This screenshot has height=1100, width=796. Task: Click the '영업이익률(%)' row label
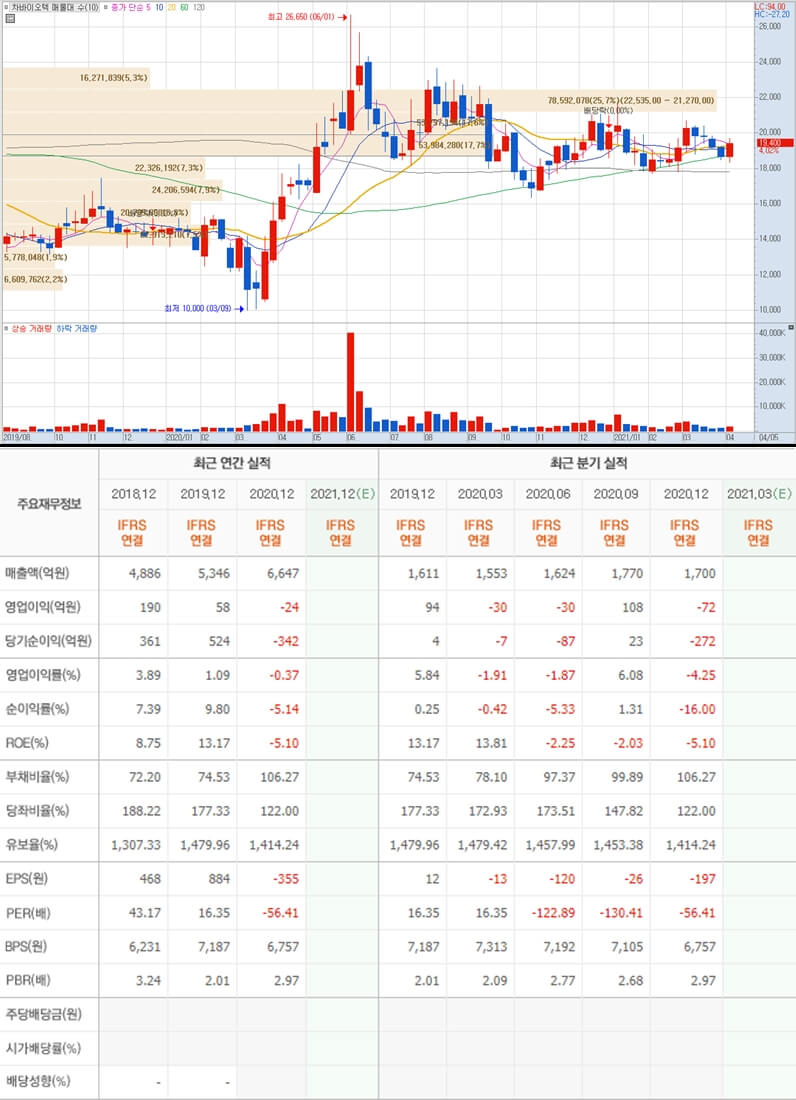click(43, 675)
